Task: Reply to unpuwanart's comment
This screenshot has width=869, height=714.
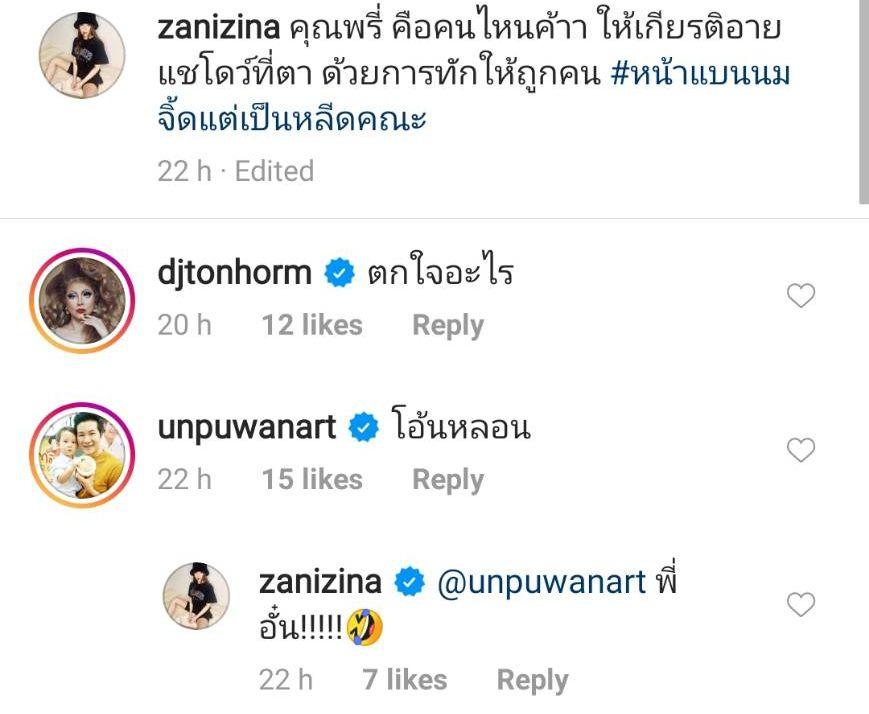Action: pos(448,480)
